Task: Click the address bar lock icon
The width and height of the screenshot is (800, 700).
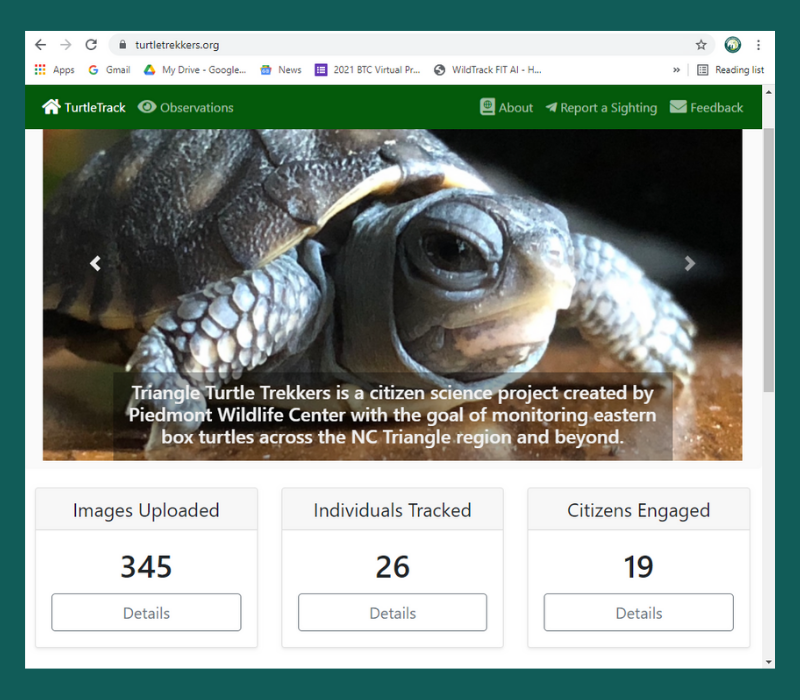Action: [x=121, y=44]
